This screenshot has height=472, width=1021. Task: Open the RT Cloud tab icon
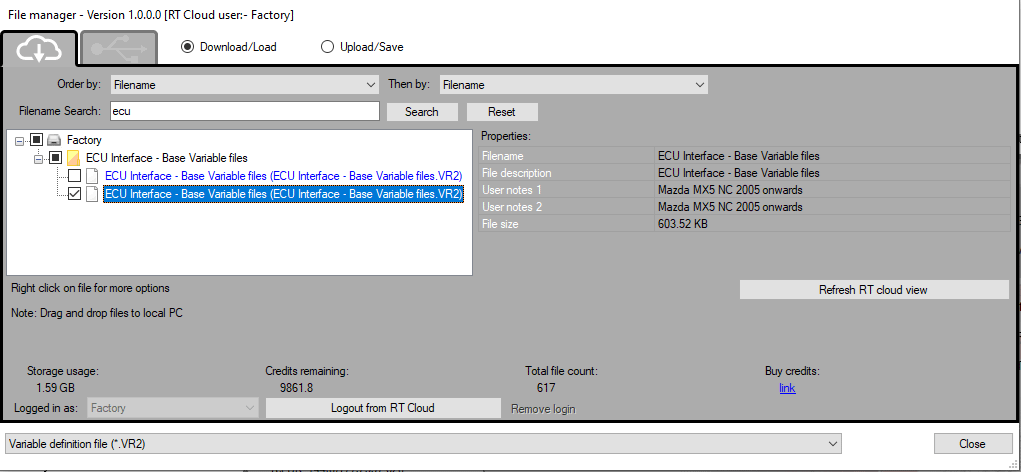(40, 47)
